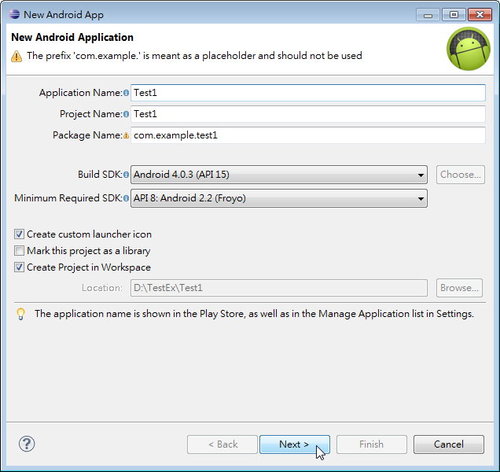Viewport: 500px width, 472px height.
Task: Uncheck Create custom launcher icon
Action: click(x=19, y=234)
